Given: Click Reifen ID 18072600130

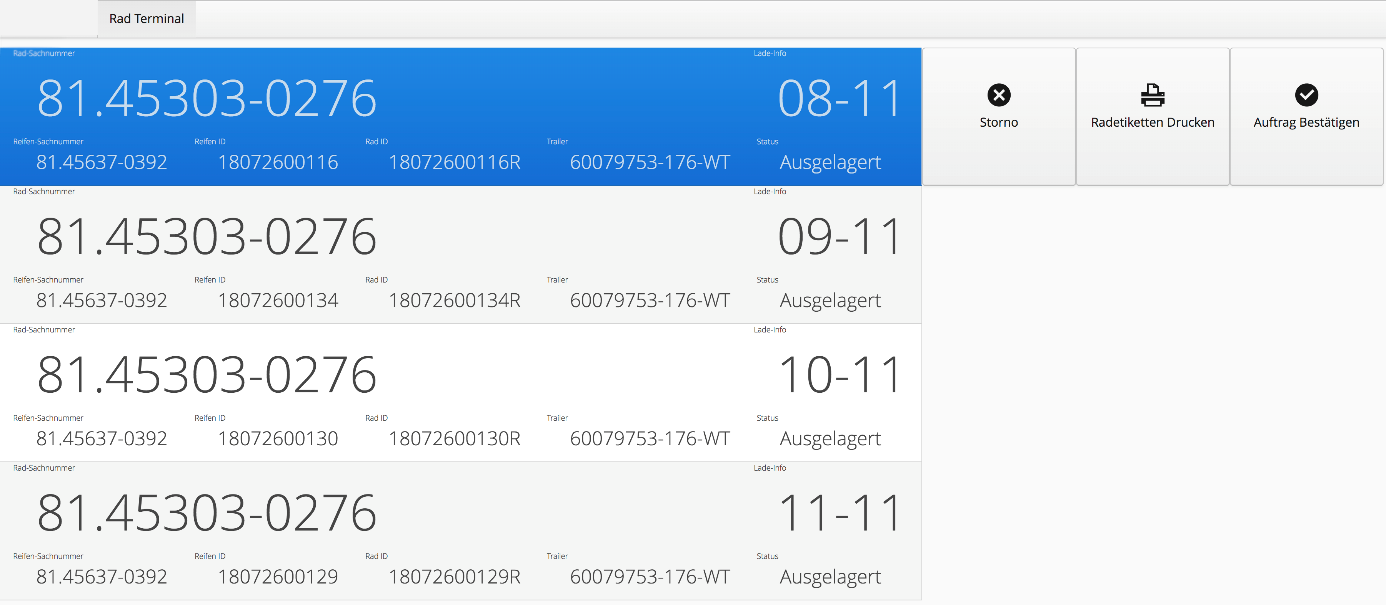Looking at the screenshot, I should pos(278,438).
